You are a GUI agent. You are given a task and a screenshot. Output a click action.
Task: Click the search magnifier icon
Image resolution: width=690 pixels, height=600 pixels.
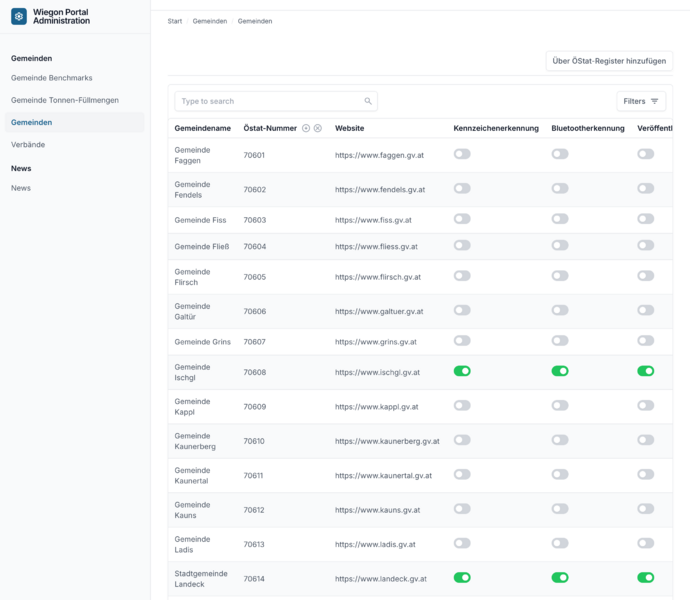pos(368,101)
